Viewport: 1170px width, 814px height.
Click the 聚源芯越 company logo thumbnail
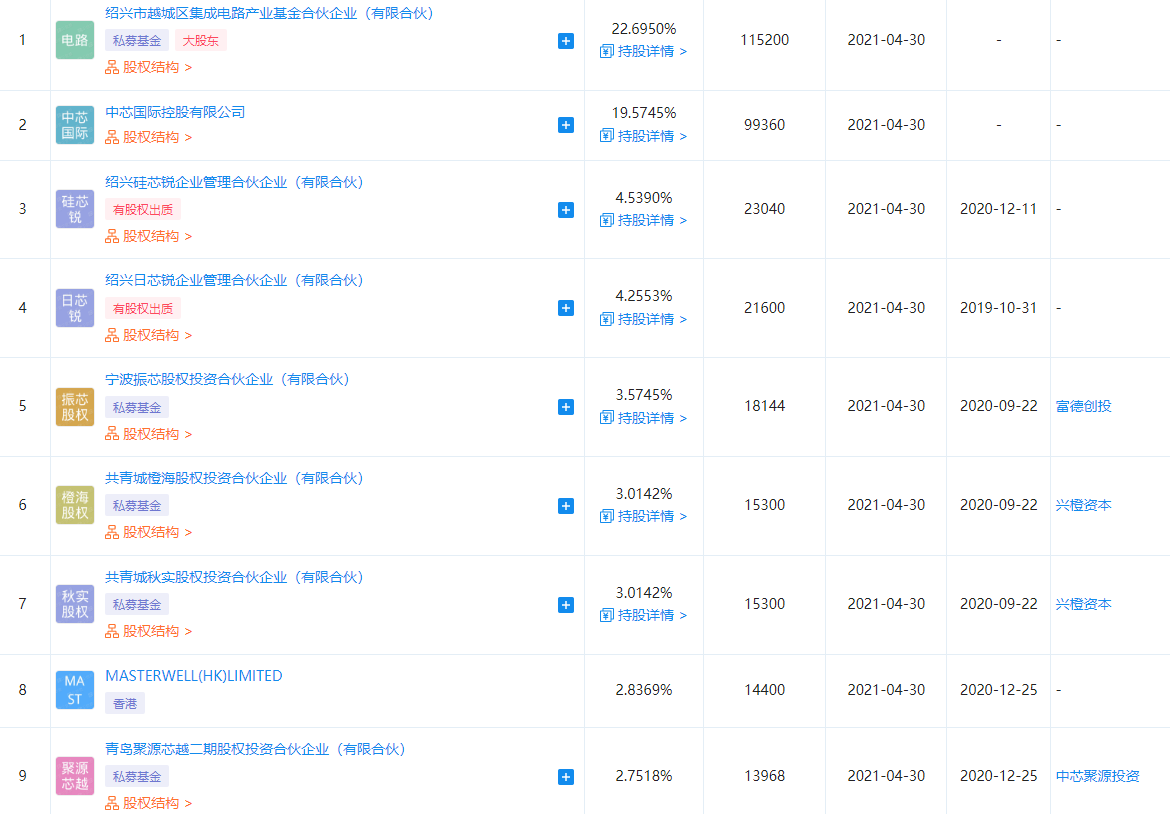[x=75, y=776]
